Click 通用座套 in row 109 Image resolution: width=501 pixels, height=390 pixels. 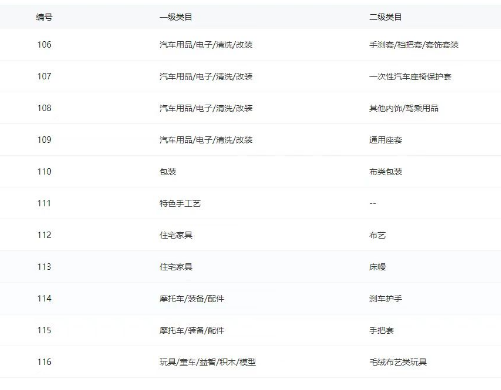386,140
